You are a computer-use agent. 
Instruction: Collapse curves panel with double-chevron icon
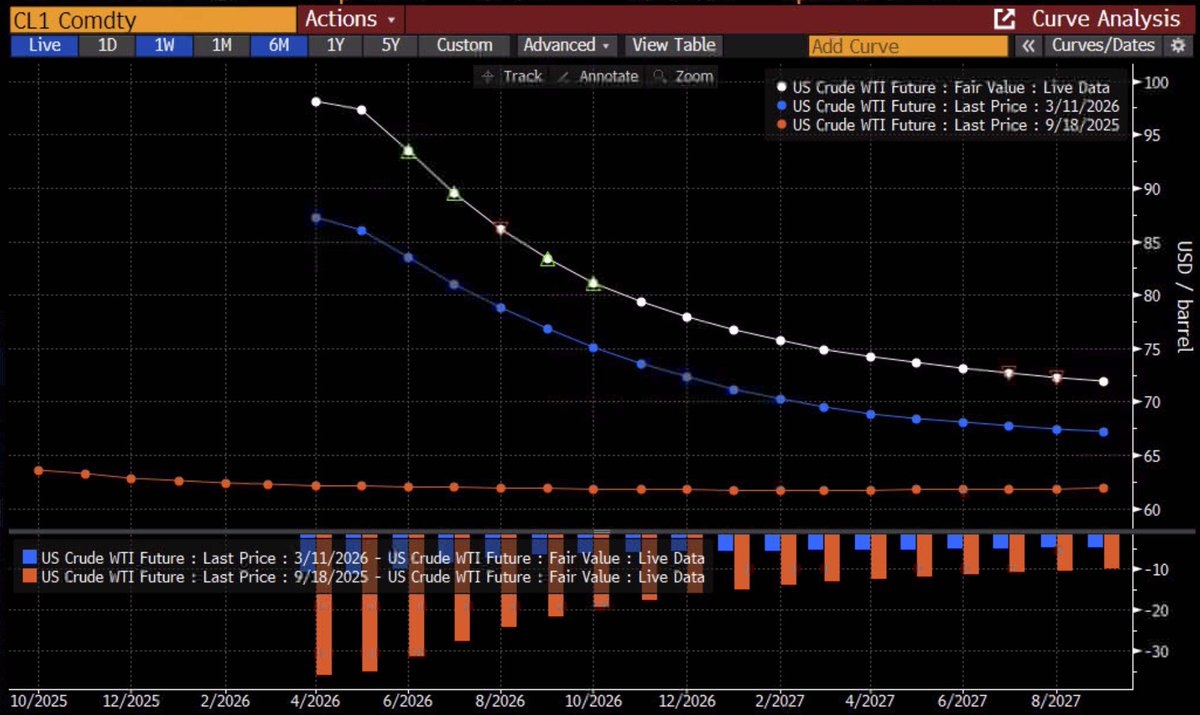1027,45
